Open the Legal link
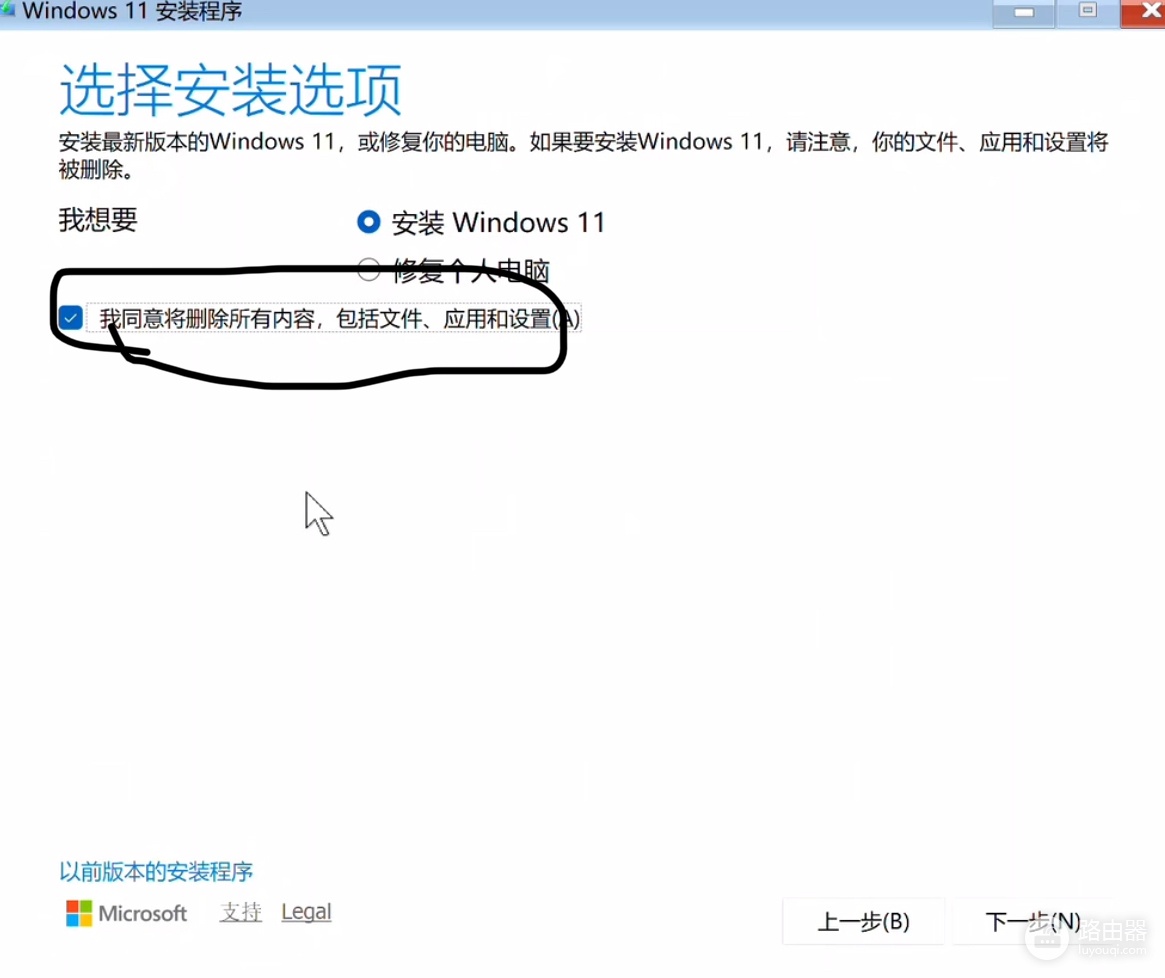 (x=306, y=912)
